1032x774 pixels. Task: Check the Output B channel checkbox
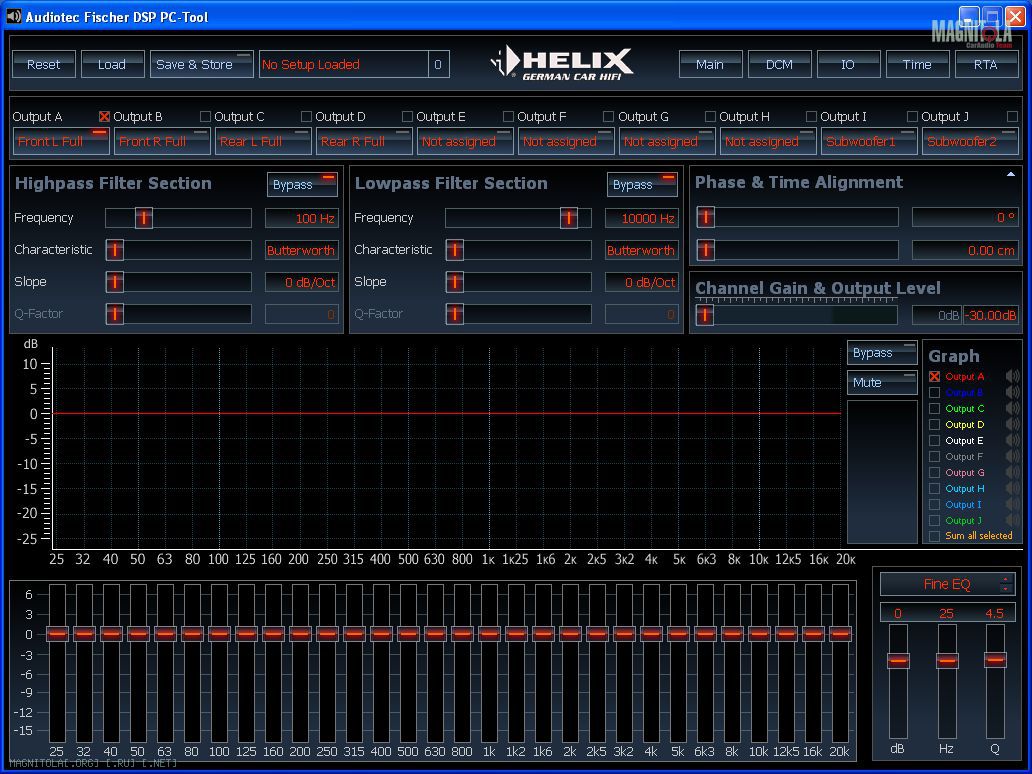coord(205,116)
